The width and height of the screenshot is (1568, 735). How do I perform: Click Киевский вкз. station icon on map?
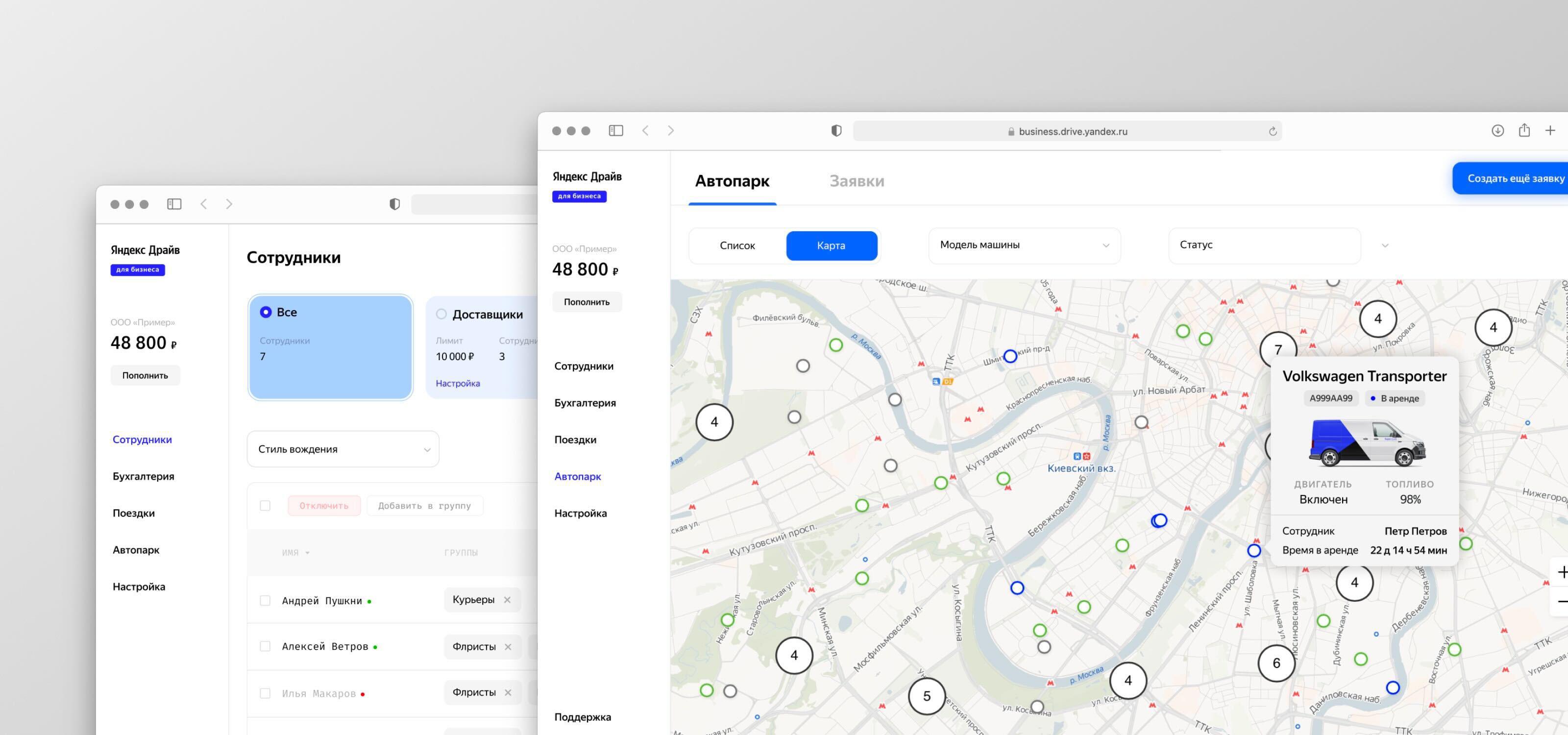tap(1081, 456)
